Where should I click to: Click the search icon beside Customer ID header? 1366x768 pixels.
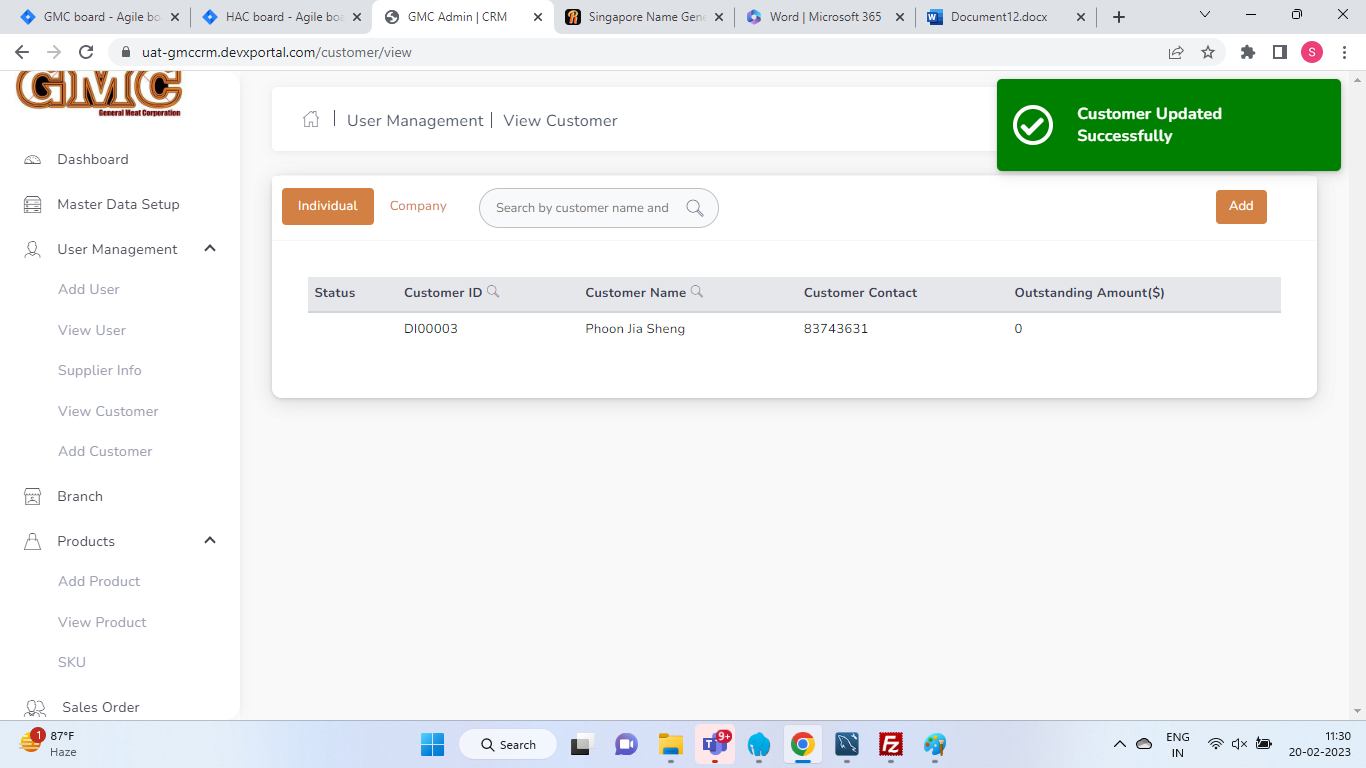click(x=493, y=292)
